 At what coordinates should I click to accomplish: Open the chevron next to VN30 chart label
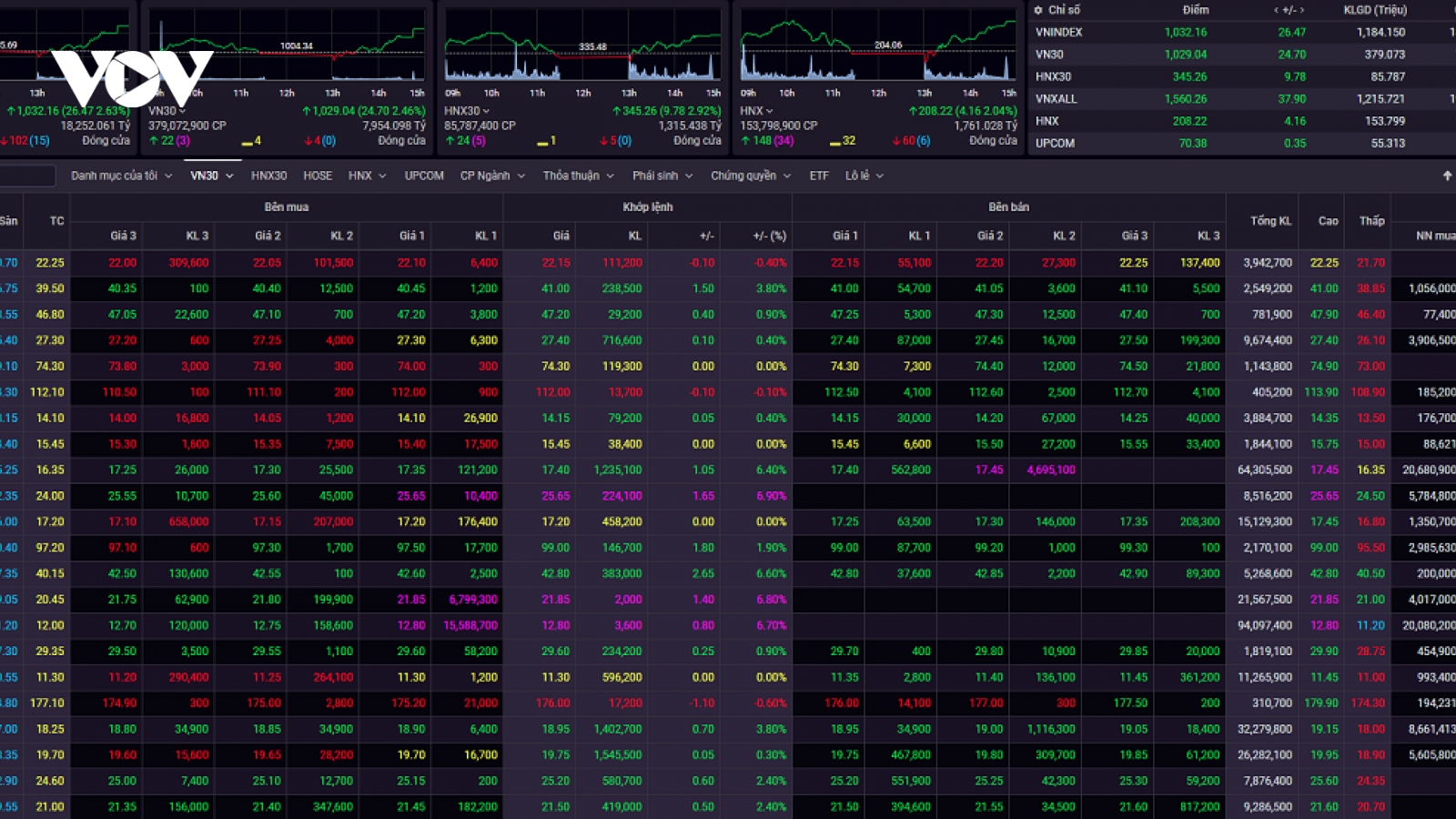click(x=182, y=111)
